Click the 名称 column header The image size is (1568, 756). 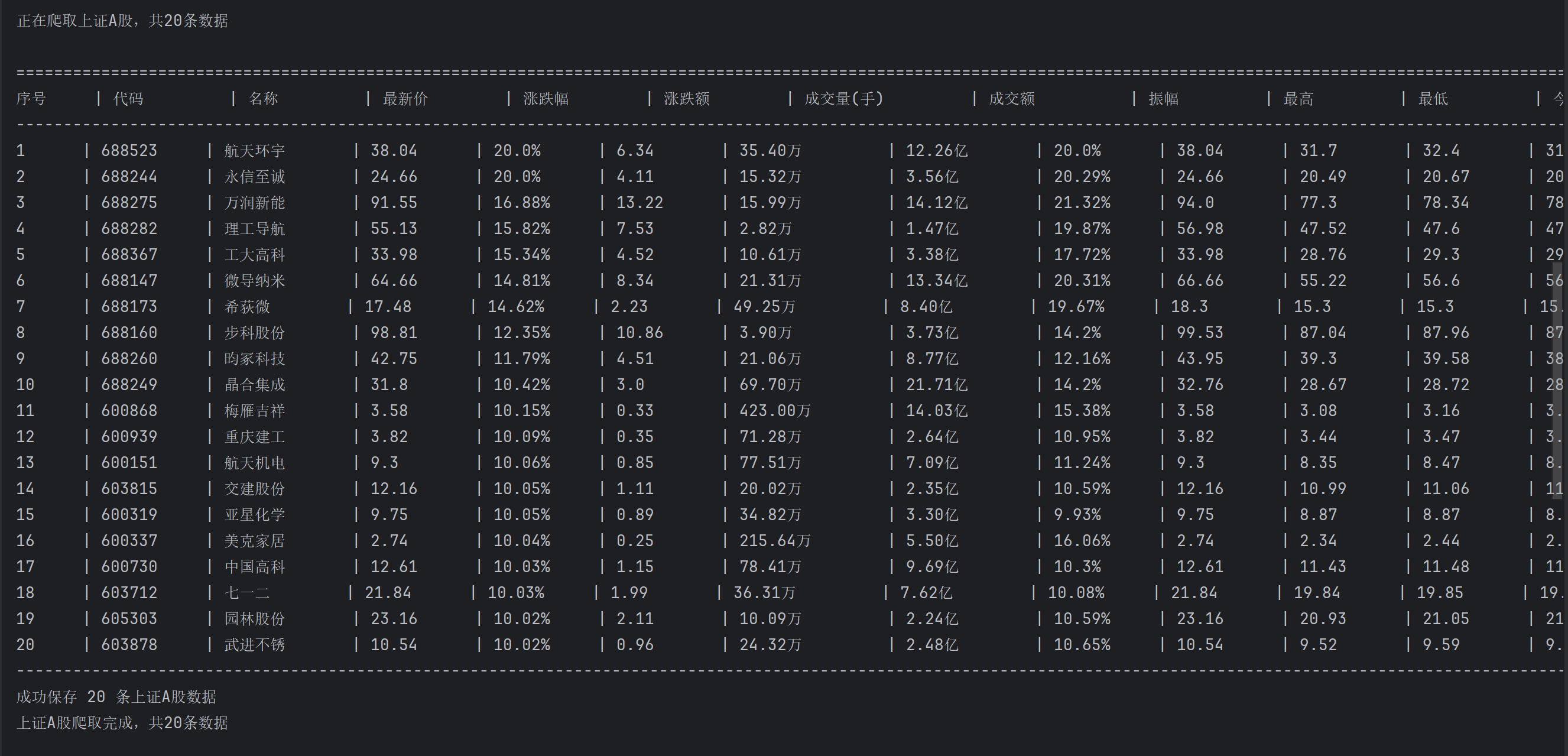pos(263,99)
